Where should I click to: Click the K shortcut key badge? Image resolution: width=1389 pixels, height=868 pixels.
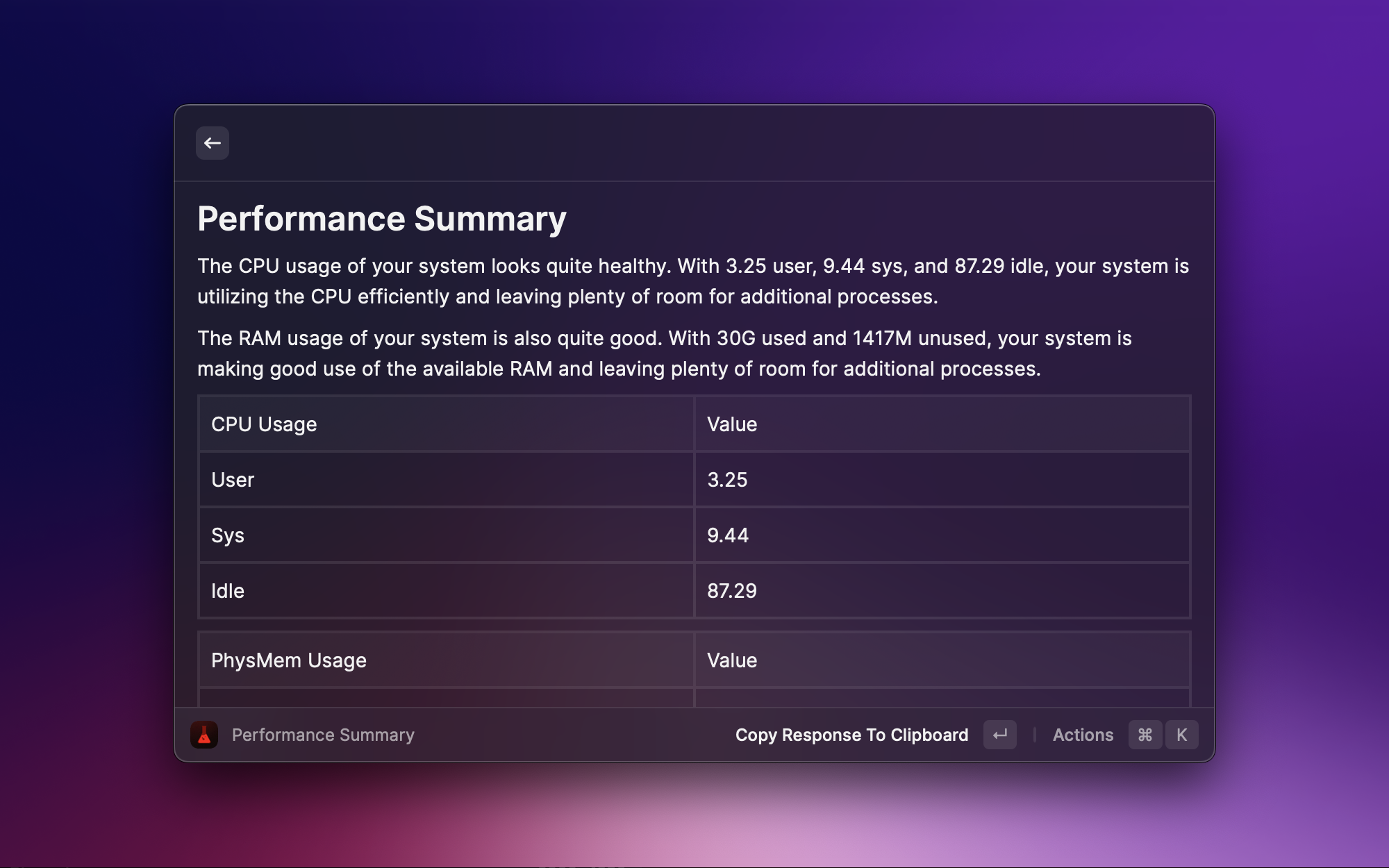1181,735
